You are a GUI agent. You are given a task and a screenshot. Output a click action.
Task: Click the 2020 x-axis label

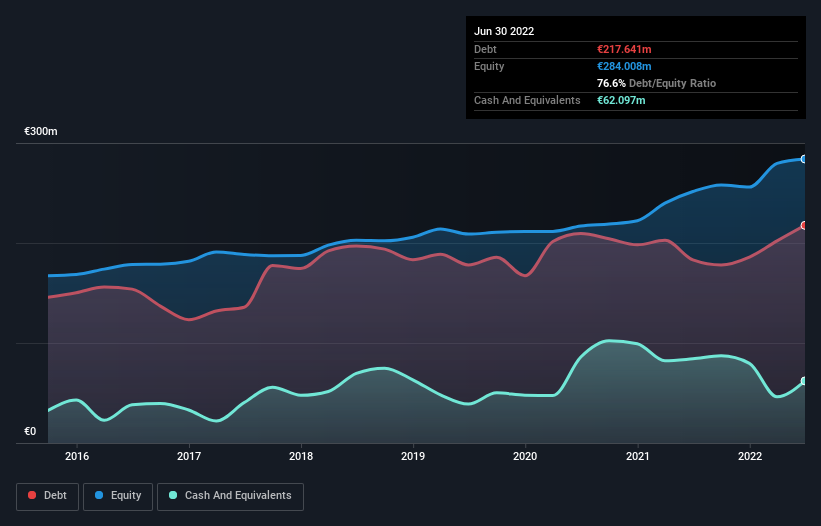tap(525, 456)
